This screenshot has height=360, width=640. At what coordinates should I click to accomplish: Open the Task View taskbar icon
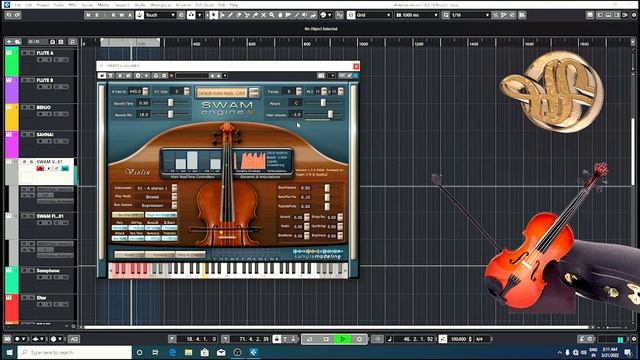tap(156, 352)
